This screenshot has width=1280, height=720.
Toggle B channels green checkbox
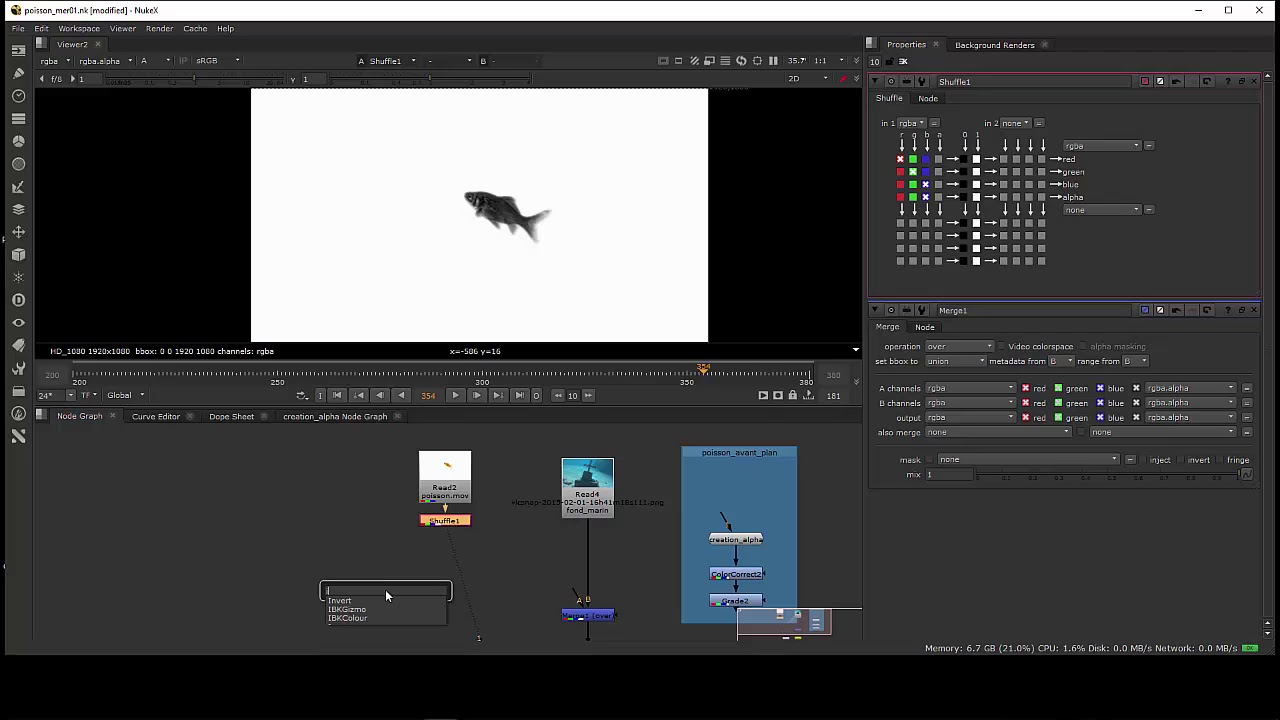pyautogui.click(x=1057, y=403)
